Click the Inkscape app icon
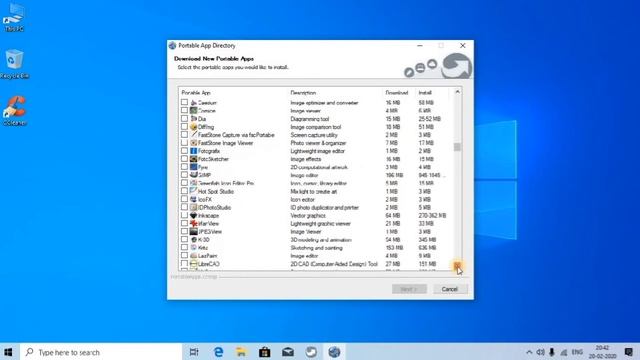The height and width of the screenshot is (360, 640). click(193, 216)
